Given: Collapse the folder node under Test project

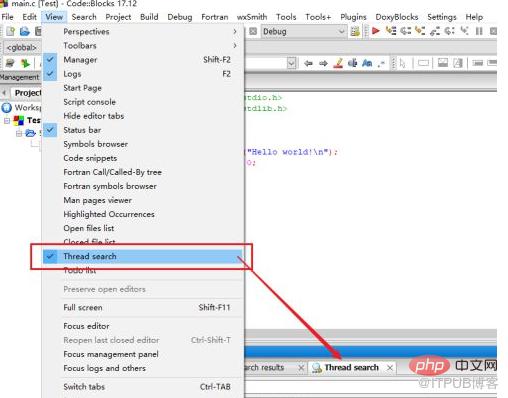Looking at the screenshot, I should pos(19,133).
